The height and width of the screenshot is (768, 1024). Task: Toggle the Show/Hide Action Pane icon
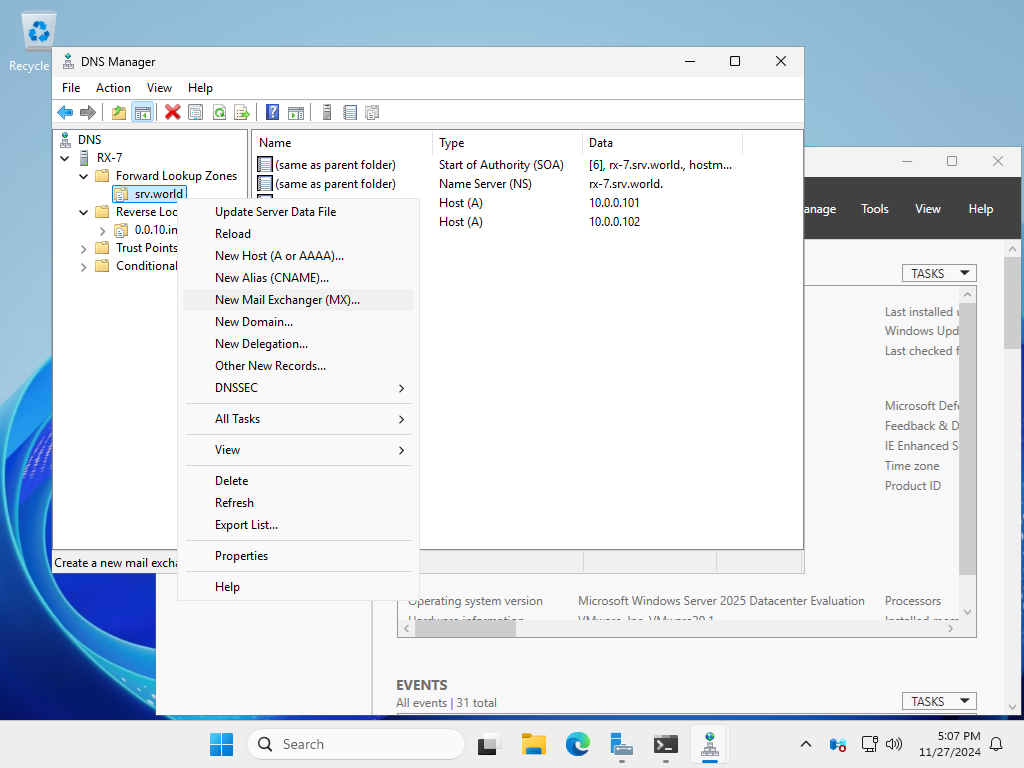pyautogui.click(x=296, y=112)
